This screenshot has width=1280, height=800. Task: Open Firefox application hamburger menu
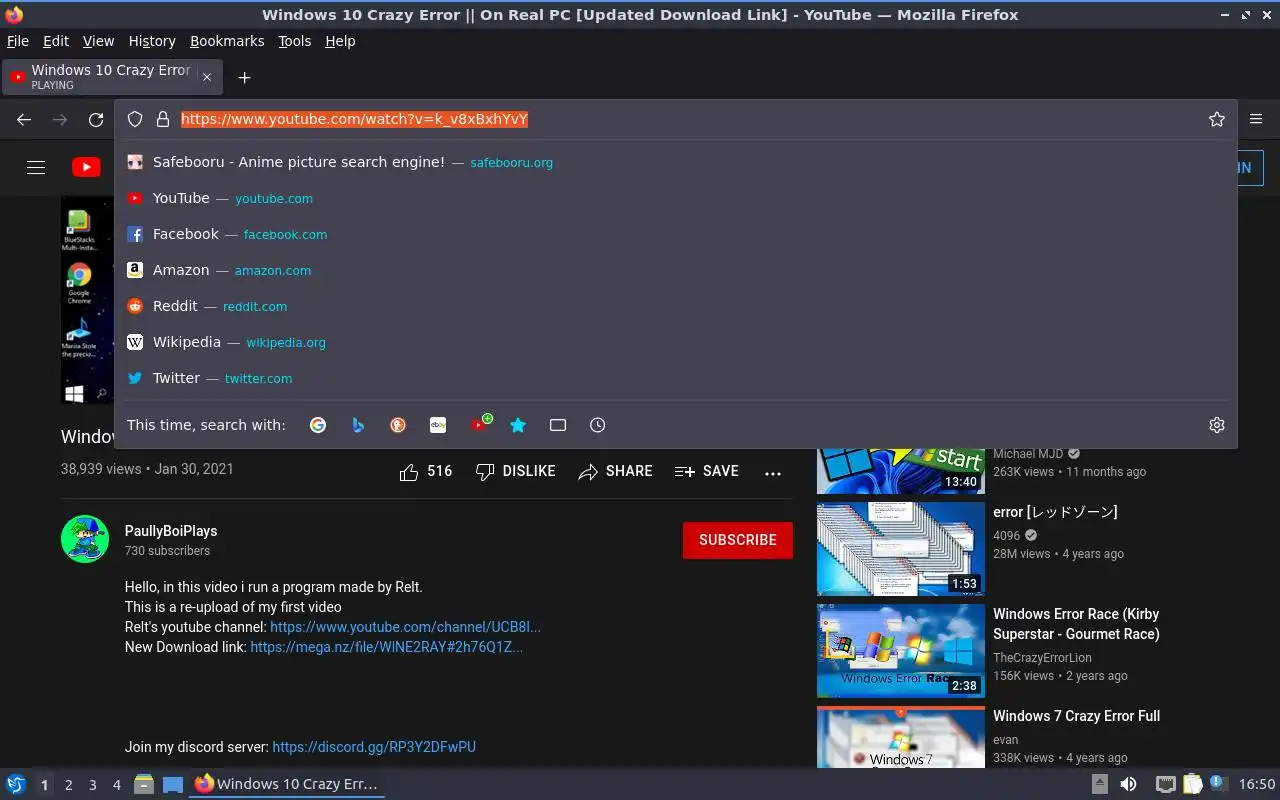pos(1257,119)
